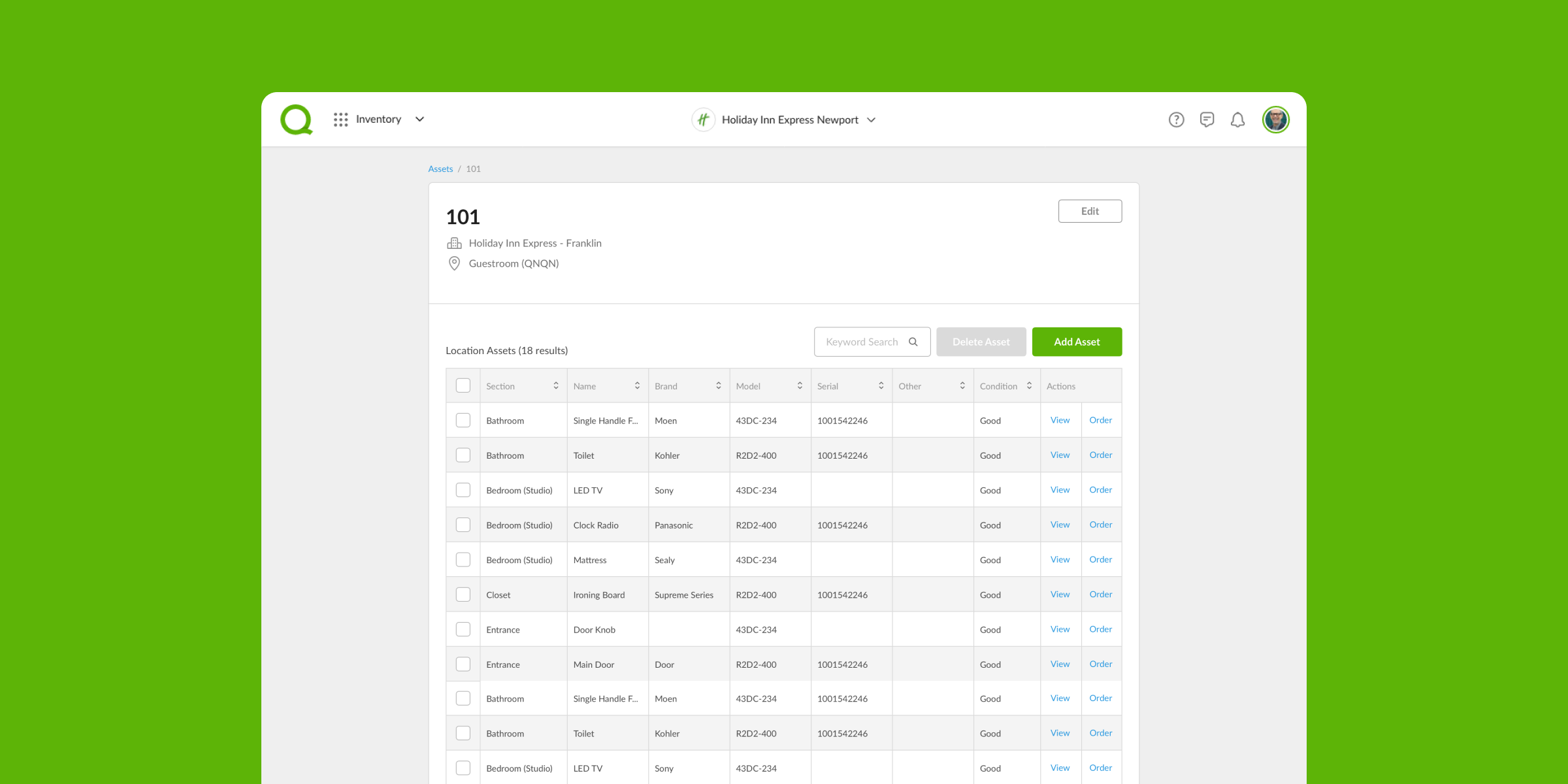Go to Assets breadcrumb link

(x=440, y=169)
